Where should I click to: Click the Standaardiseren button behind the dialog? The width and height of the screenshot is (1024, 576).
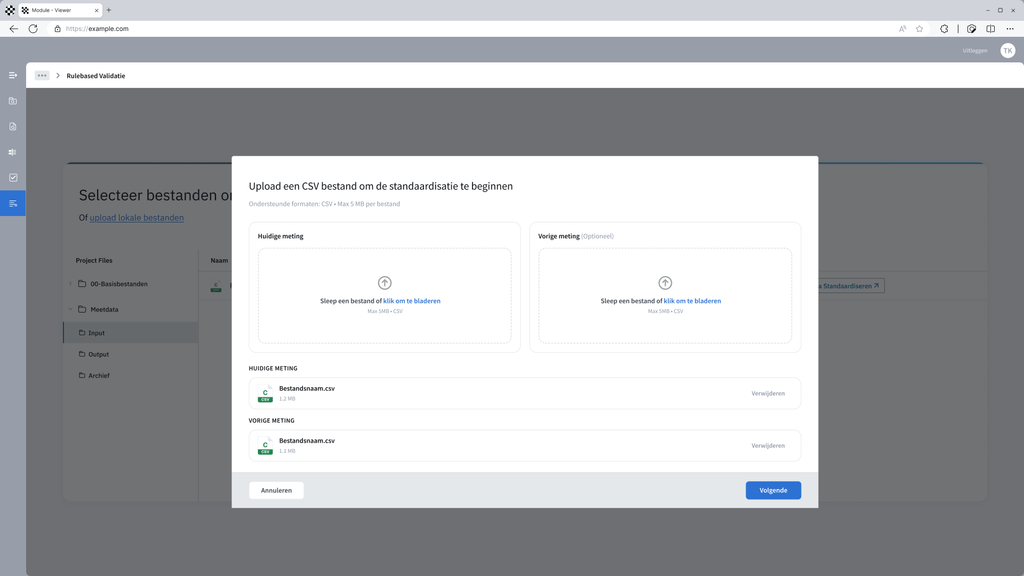click(850, 286)
